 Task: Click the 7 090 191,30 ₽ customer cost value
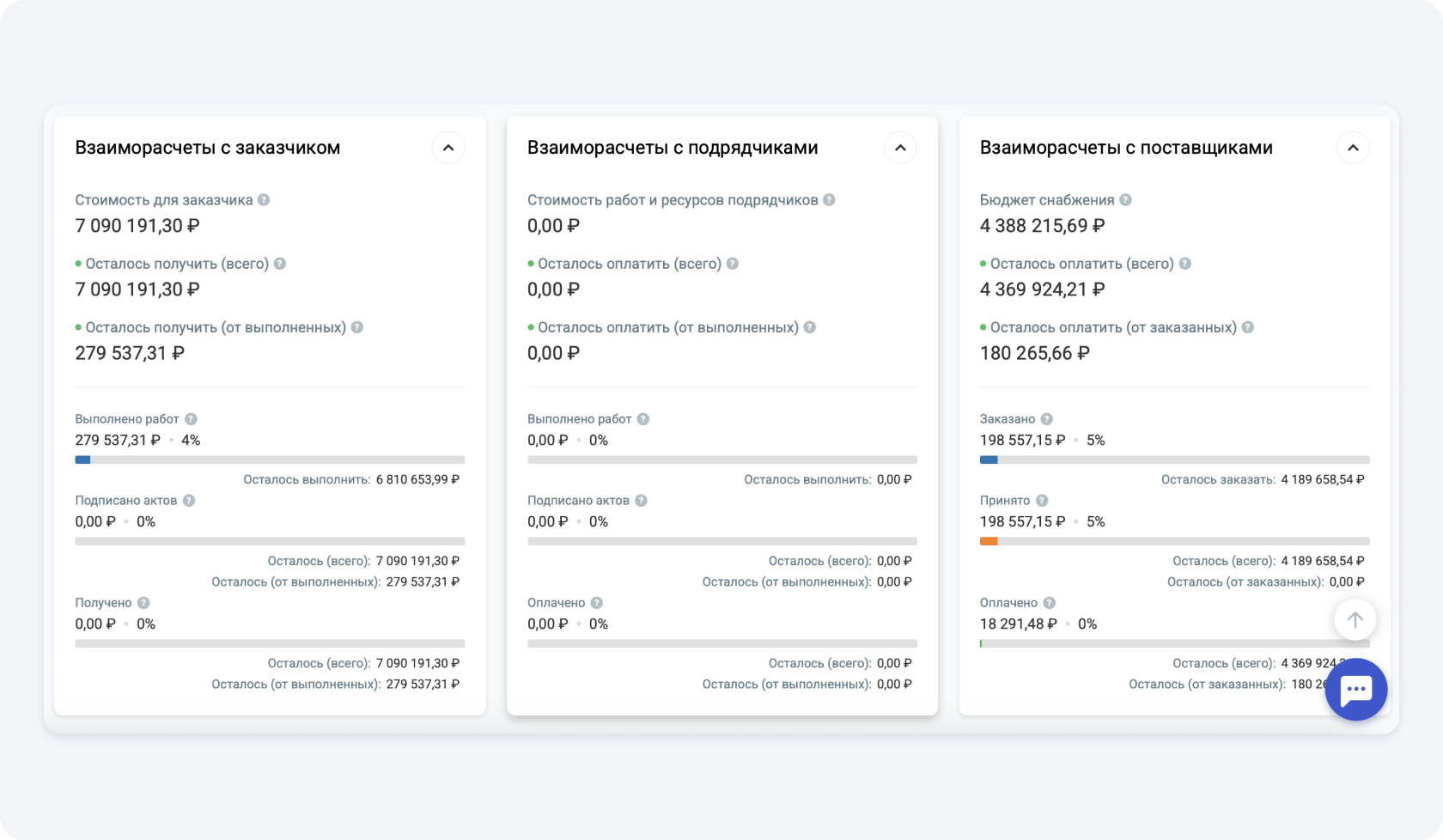pos(137,226)
